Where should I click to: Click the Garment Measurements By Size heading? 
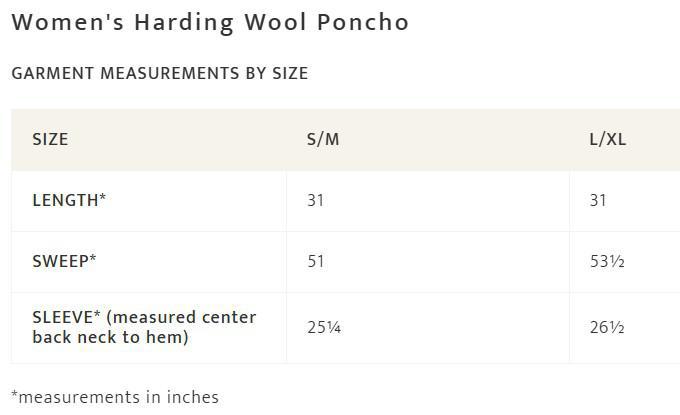(x=160, y=73)
